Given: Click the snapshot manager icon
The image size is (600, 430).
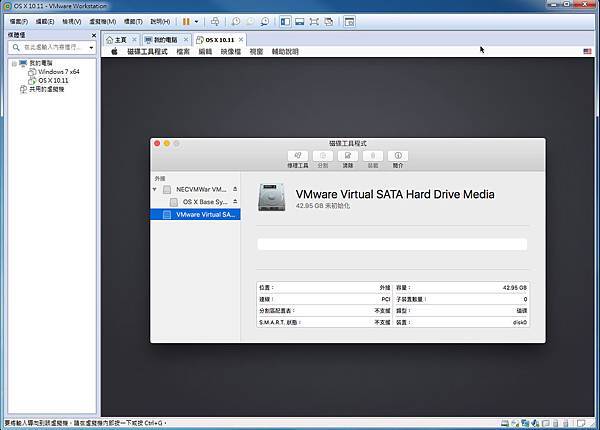Looking at the screenshot, I should pyautogui.click(x=264, y=22).
